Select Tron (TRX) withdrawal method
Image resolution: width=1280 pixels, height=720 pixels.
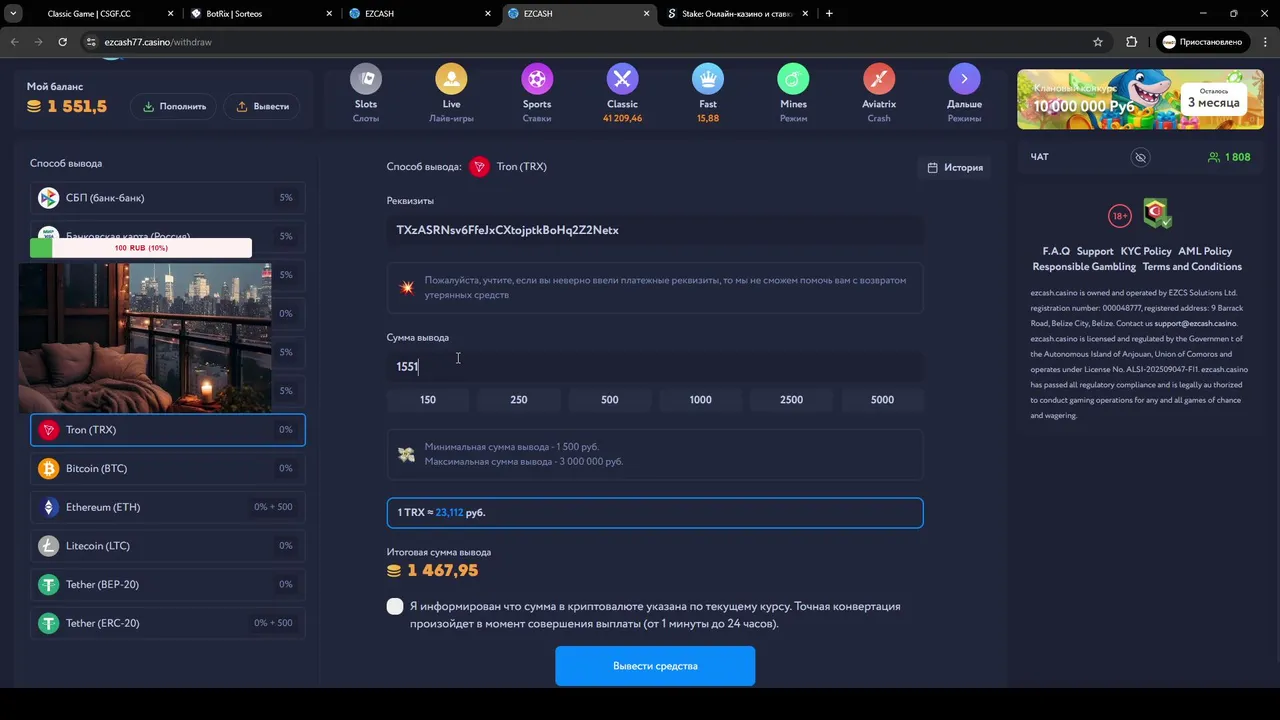tap(168, 430)
